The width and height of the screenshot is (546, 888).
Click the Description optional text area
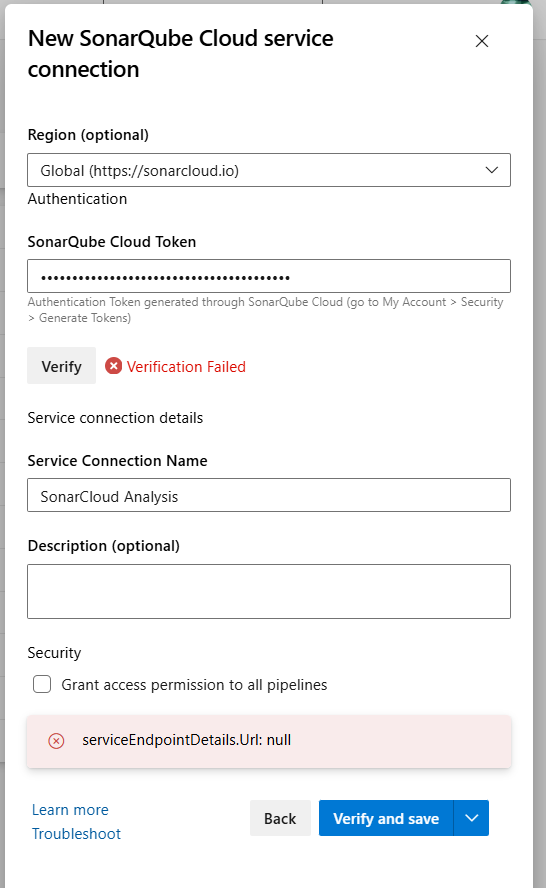[269, 591]
